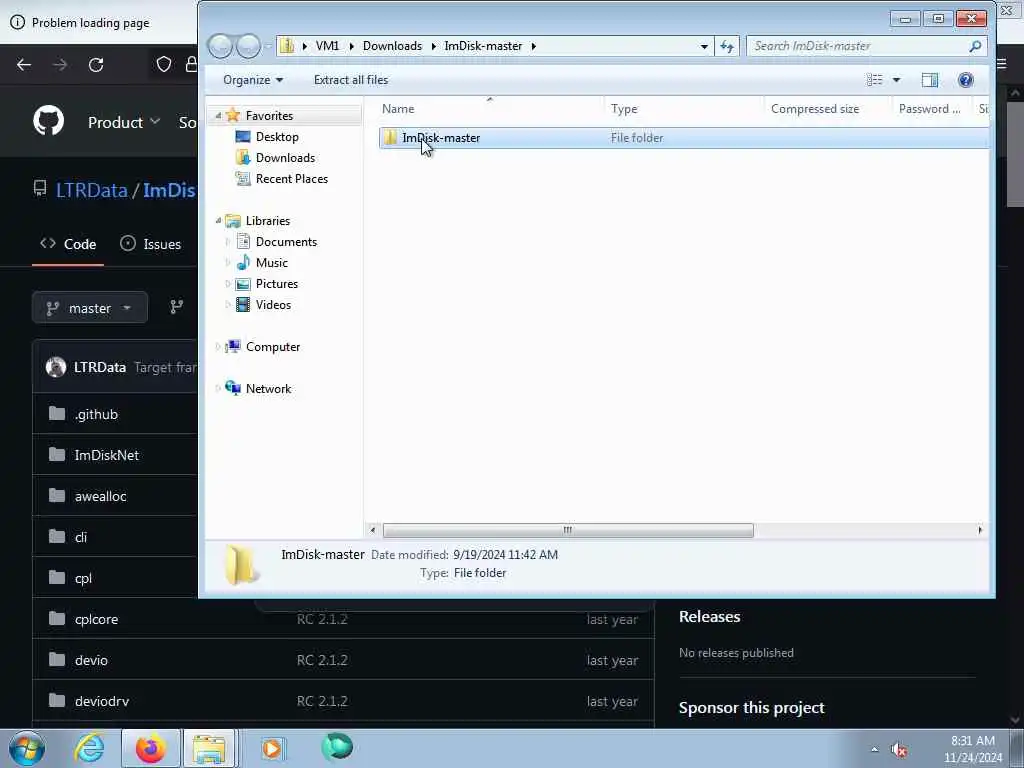This screenshot has width=1024, height=768.
Task: Select Documents library
Action: 286,242
